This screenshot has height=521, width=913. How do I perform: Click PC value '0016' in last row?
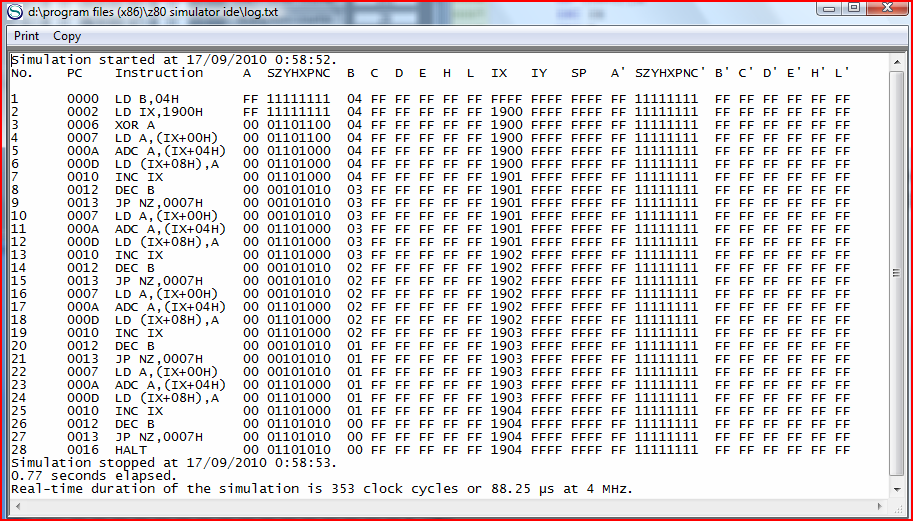83,450
